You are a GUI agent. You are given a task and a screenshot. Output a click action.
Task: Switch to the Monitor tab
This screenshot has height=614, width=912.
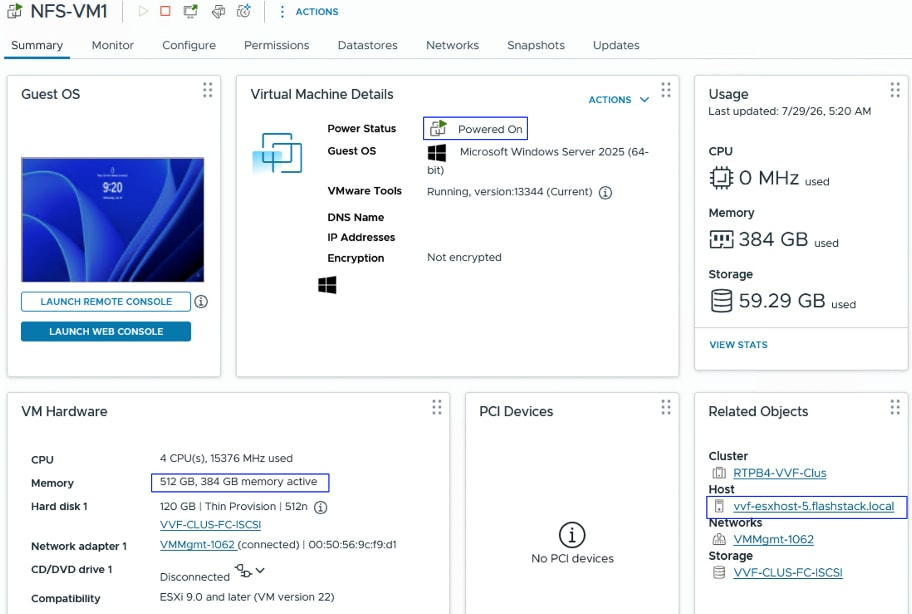[112, 45]
